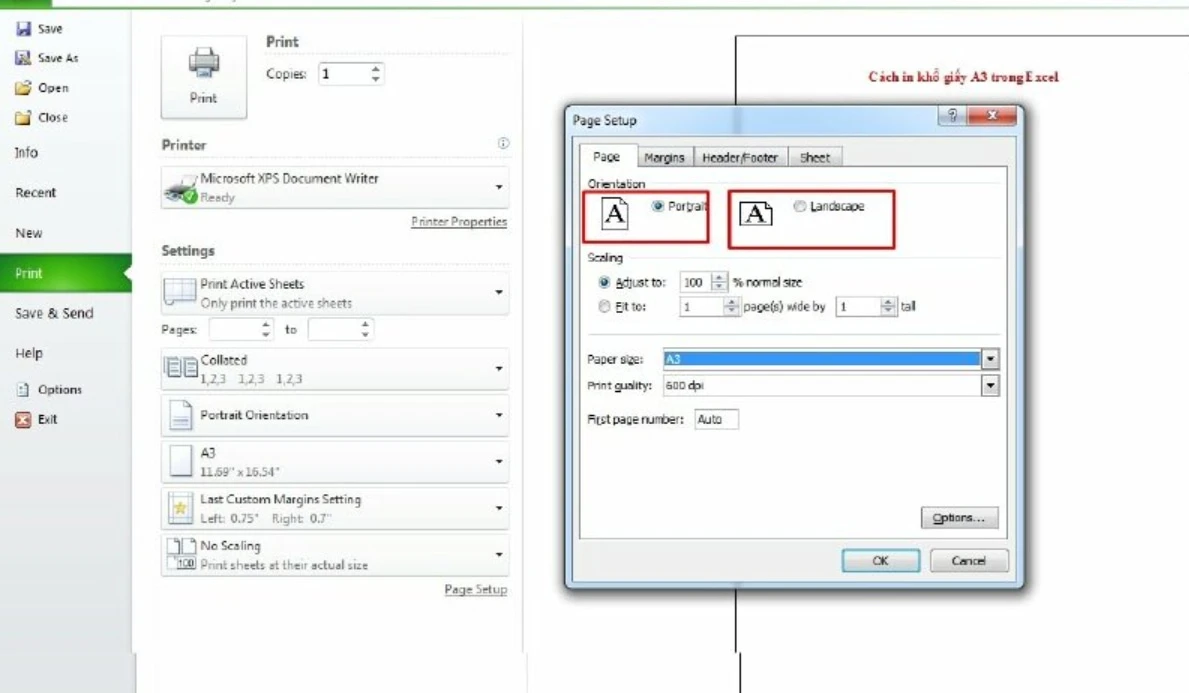
Task: Click the Print Active Sheets icon
Action: [182, 291]
